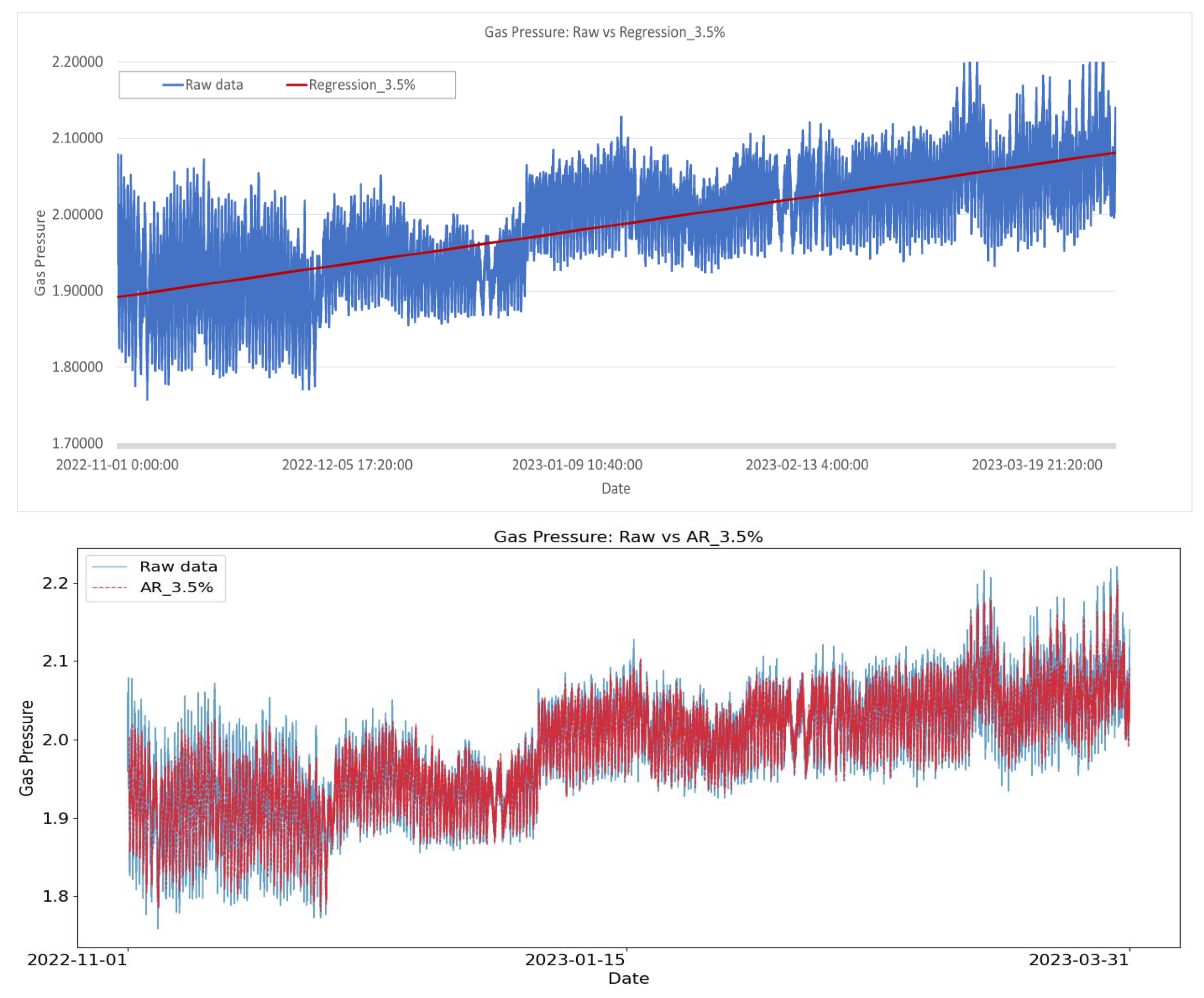
Task: Click the 1.70000 y-axis label
Action: tap(77, 443)
